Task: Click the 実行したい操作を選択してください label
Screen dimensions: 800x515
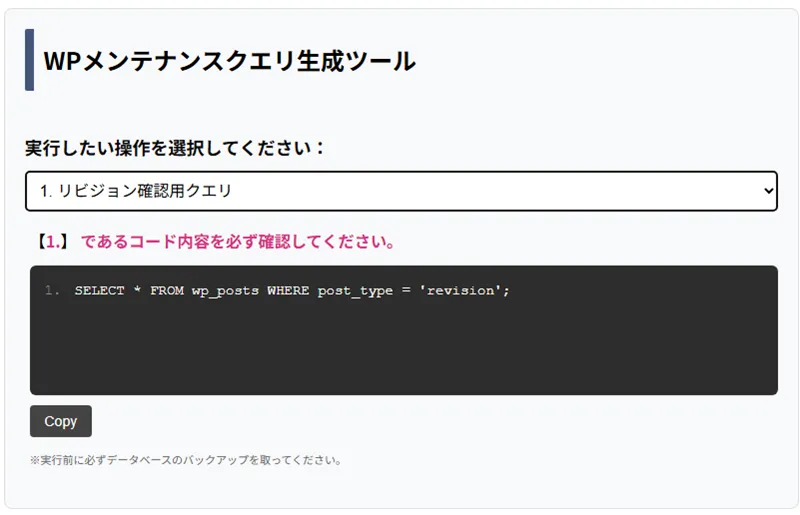Action: click(175, 148)
